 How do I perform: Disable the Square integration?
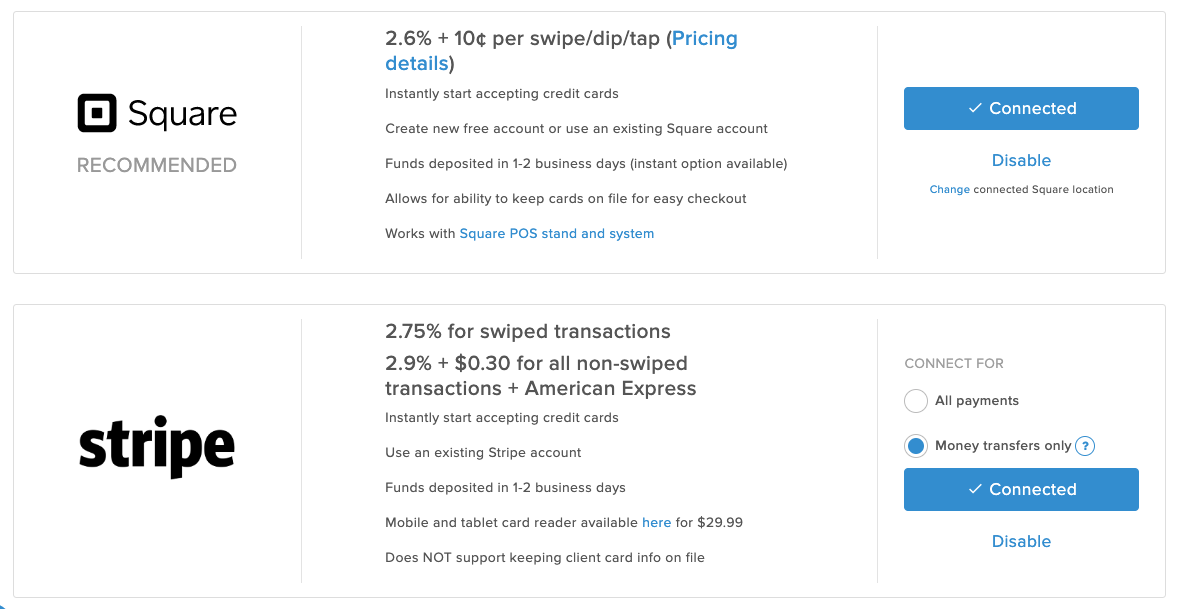1021,161
